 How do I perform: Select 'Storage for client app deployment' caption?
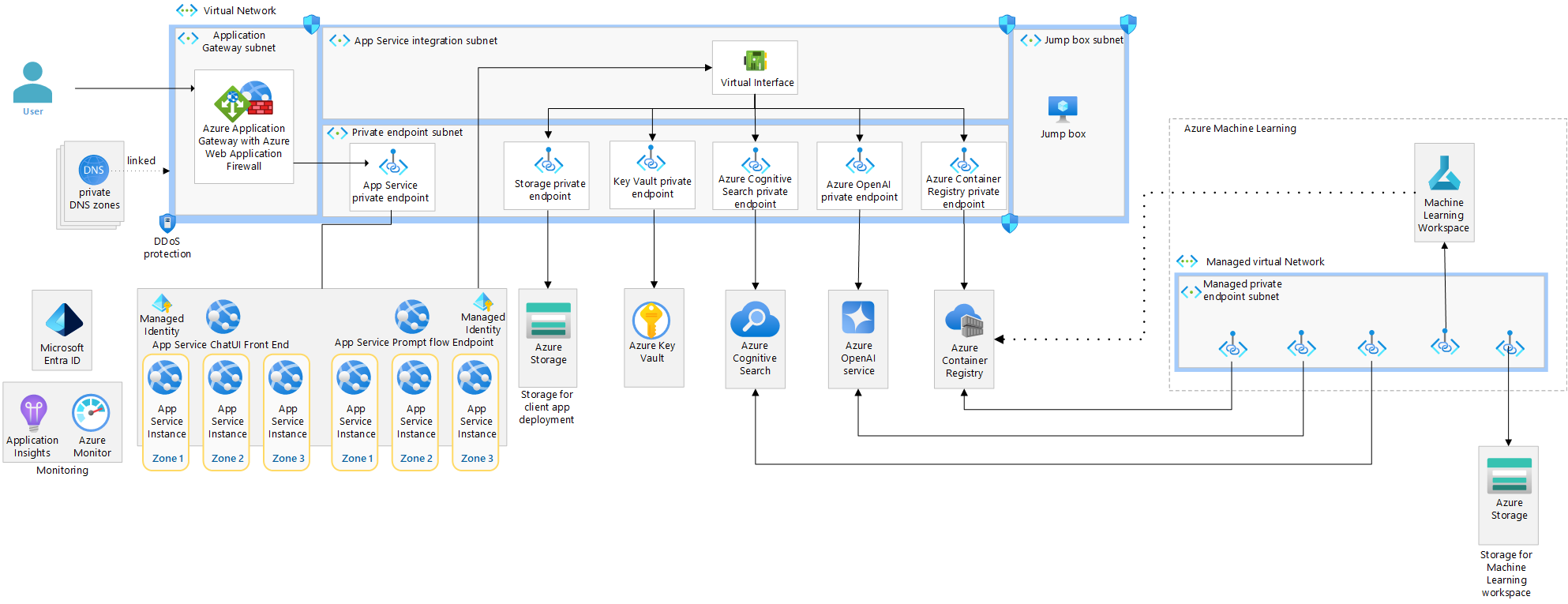tap(546, 407)
